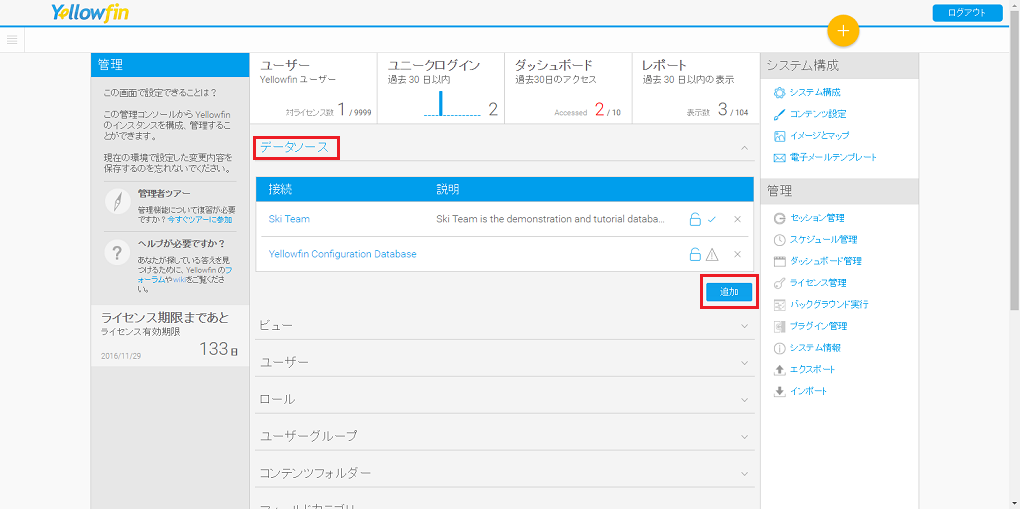The width and height of the screenshot is (1020, 509).
Task: Delete Yellowfin Configuration Database with X icon
Action: [737, 254]
